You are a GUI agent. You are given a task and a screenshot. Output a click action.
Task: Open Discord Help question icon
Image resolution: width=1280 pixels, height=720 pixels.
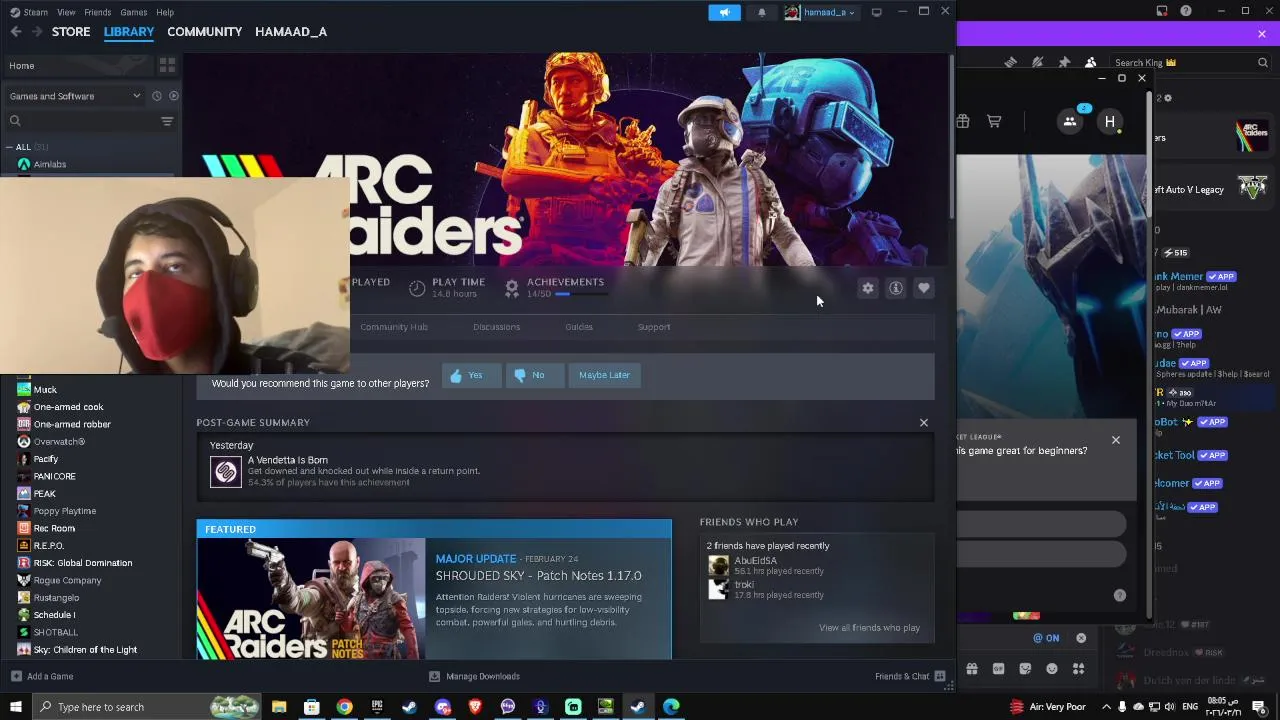coord(1186,11)
